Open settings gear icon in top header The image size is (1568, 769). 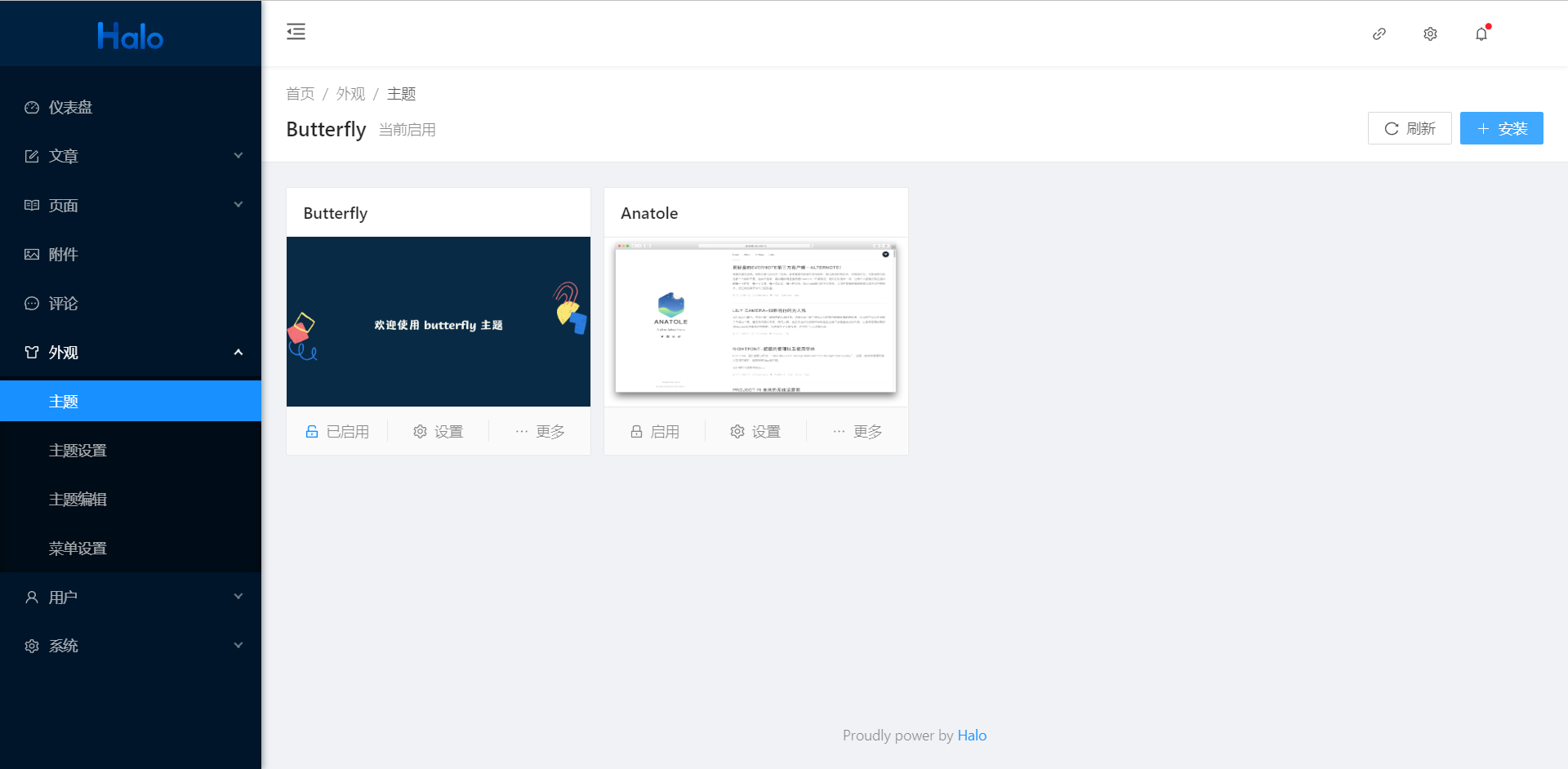(x=1430, y=33)
